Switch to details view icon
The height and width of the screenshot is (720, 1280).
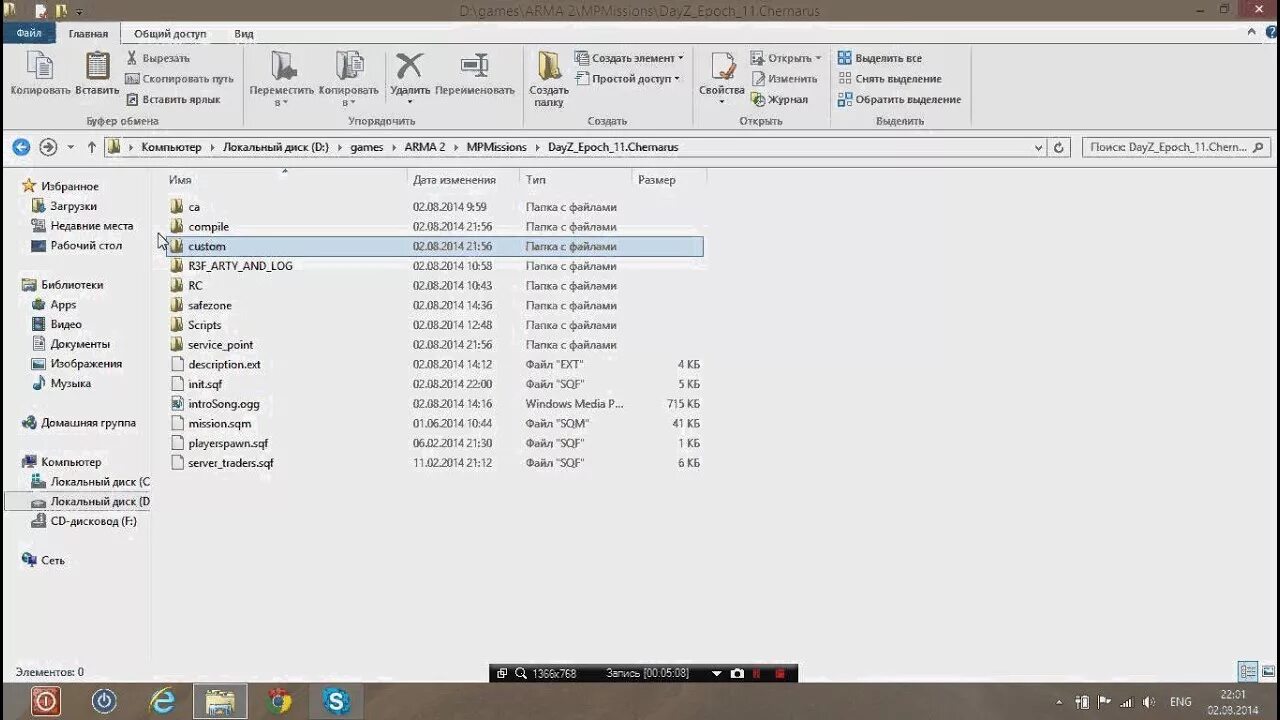coord(1248,672)
